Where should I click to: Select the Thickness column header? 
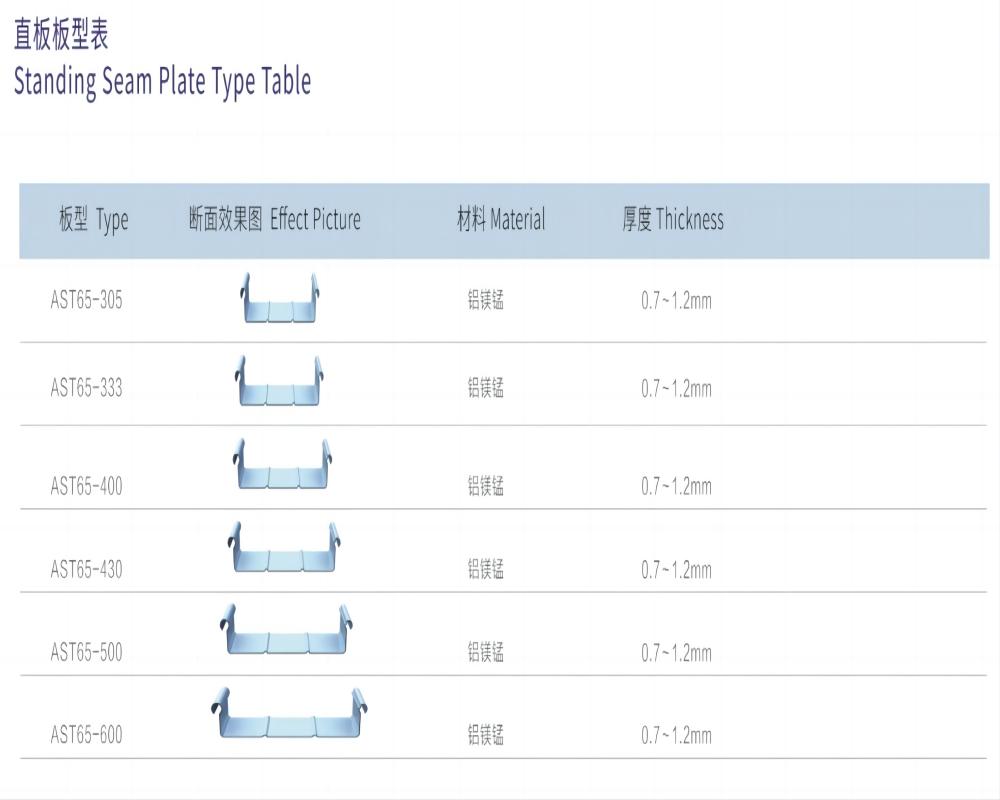(673, 220)
